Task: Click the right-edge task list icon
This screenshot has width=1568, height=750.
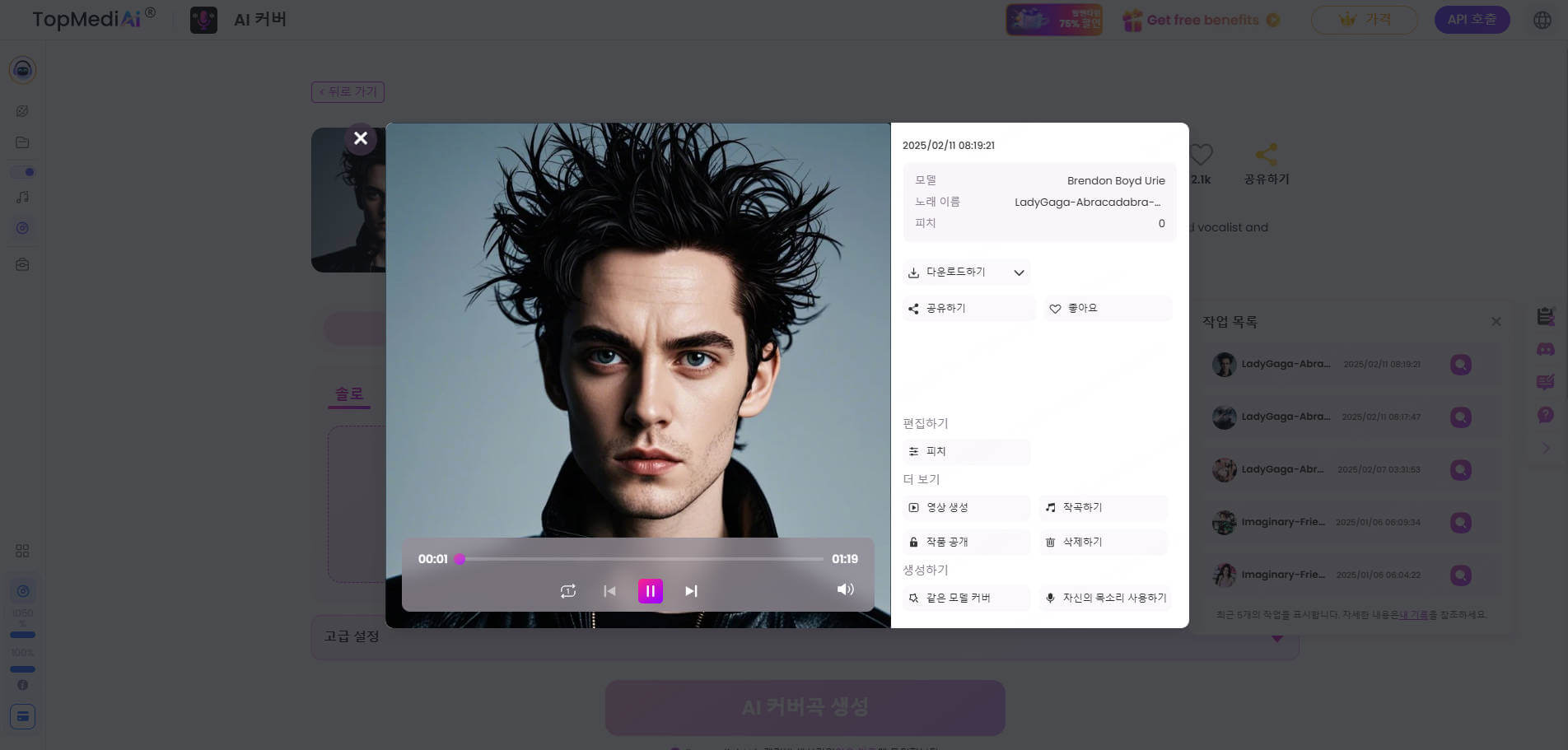Action: click(1546, 316)
